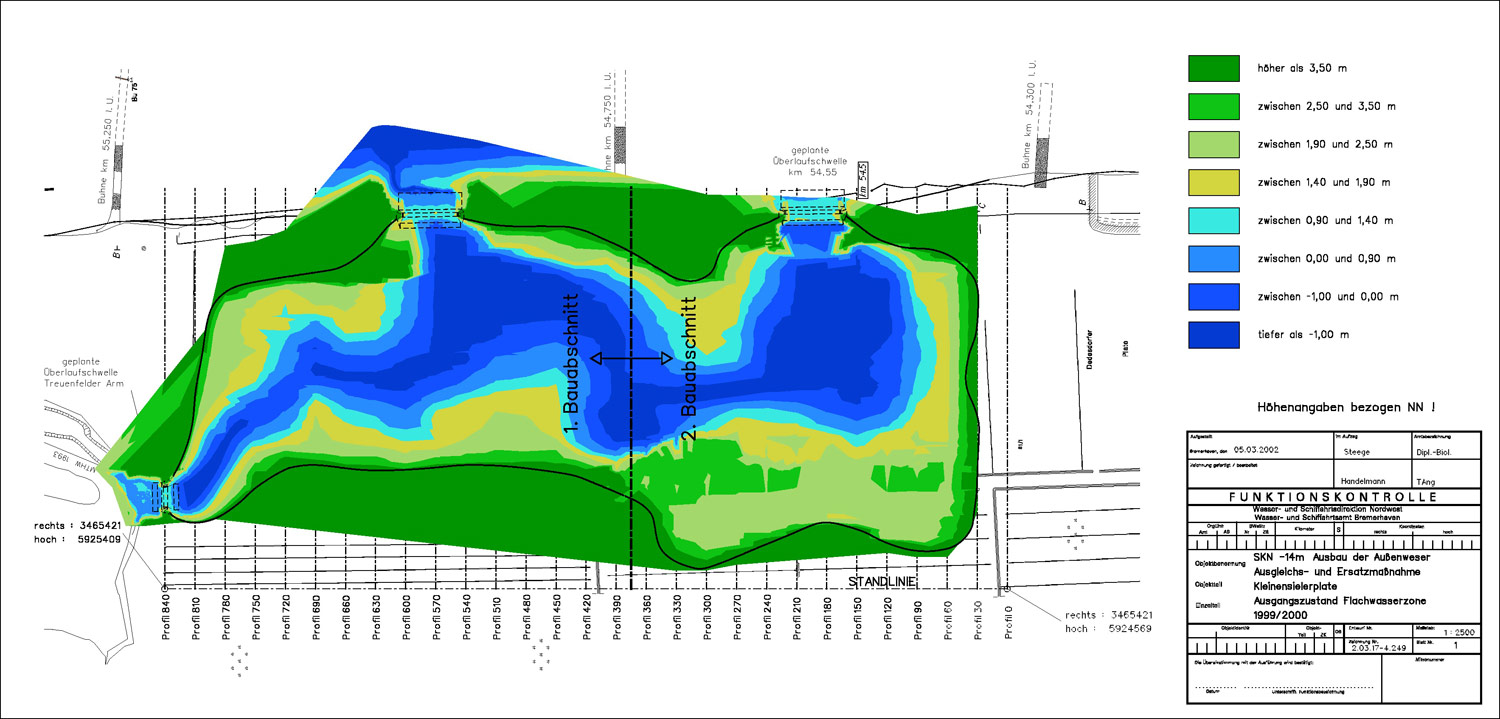
Task: Click the overflow weir symbol at km 54.55
Action: (812, 211)
